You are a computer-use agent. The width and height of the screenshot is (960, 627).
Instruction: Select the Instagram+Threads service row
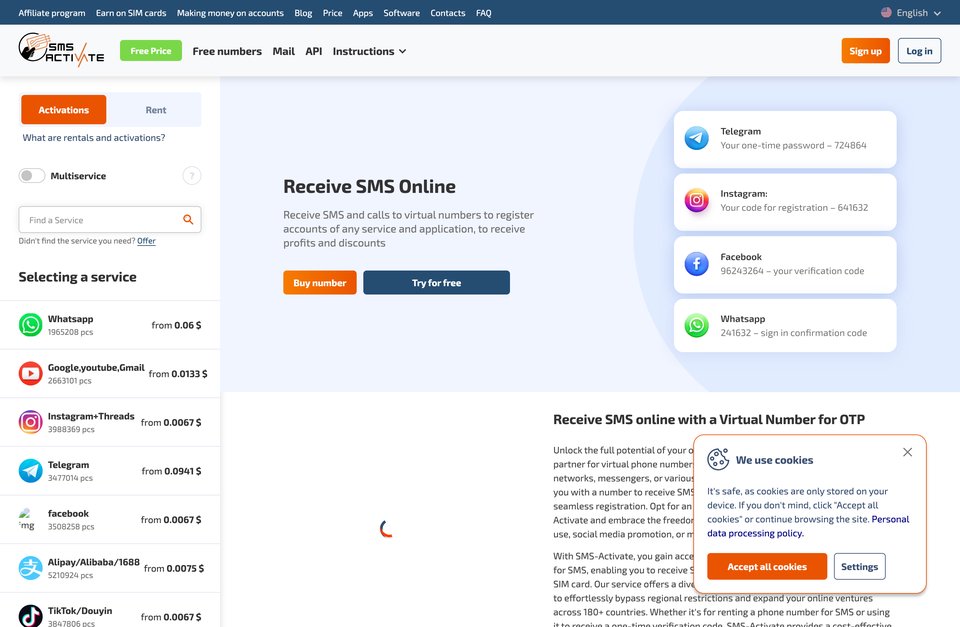point(110,422)
